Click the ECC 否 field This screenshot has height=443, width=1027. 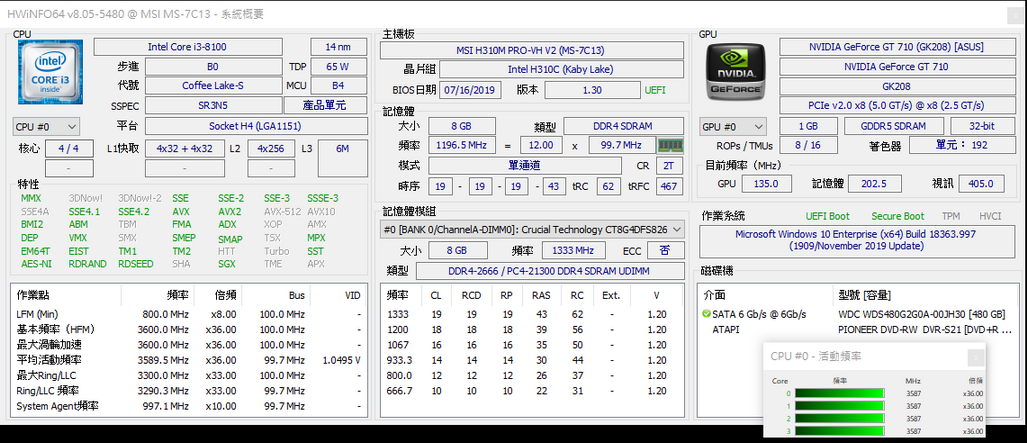pos(665,250)
